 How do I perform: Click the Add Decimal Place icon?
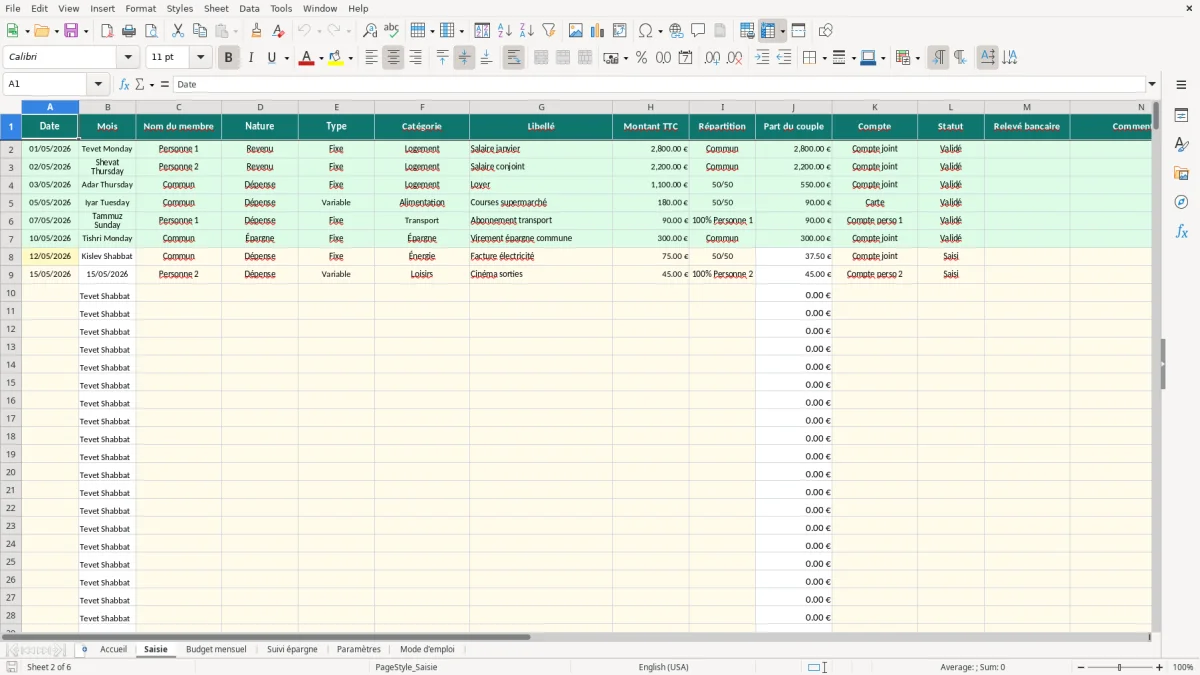tap(712, 58)
